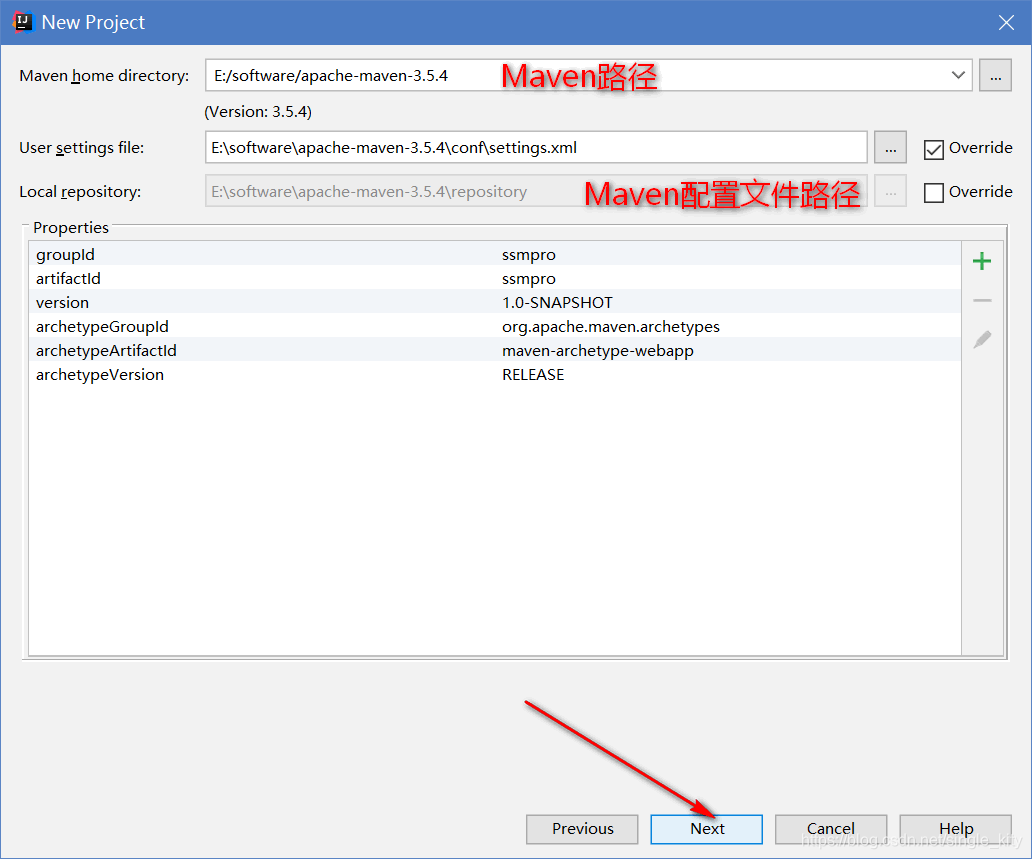Select the groupId property row
The image size is (1032, 859).
pos(494,254)
